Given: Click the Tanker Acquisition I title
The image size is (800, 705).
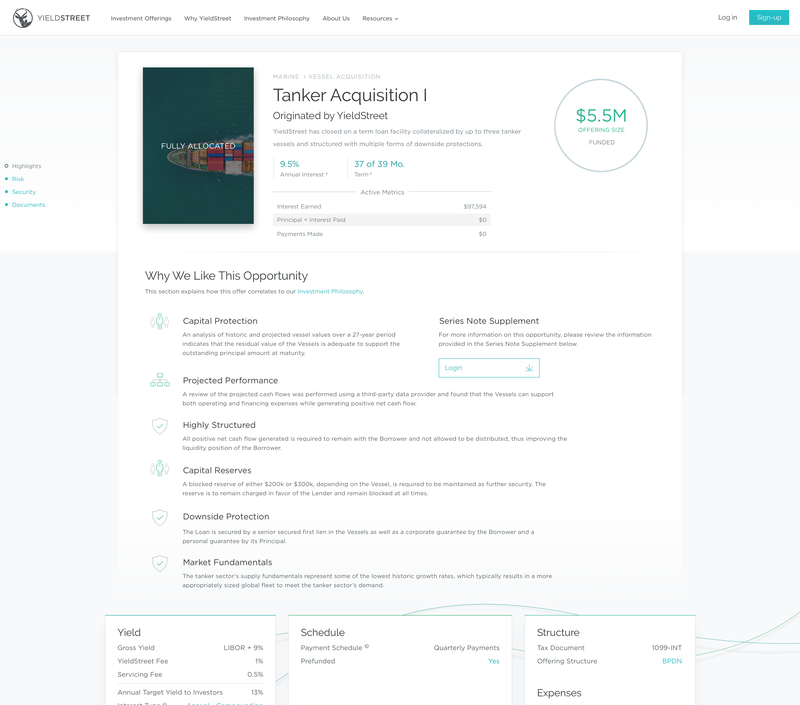Looking at the screenshot, I should [350, 95].
